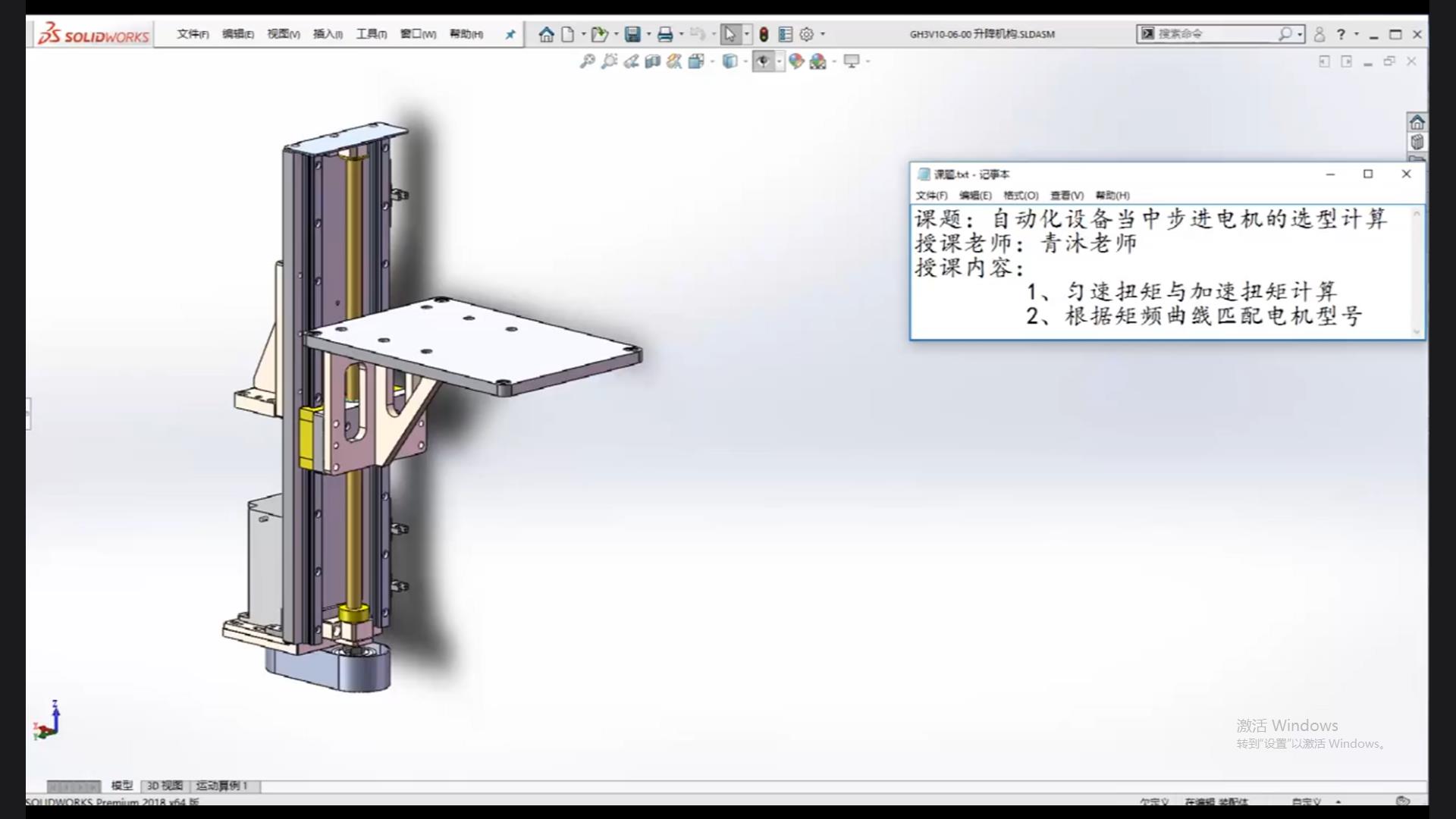Open Notepad 文件(F) menu

point(931,196)
